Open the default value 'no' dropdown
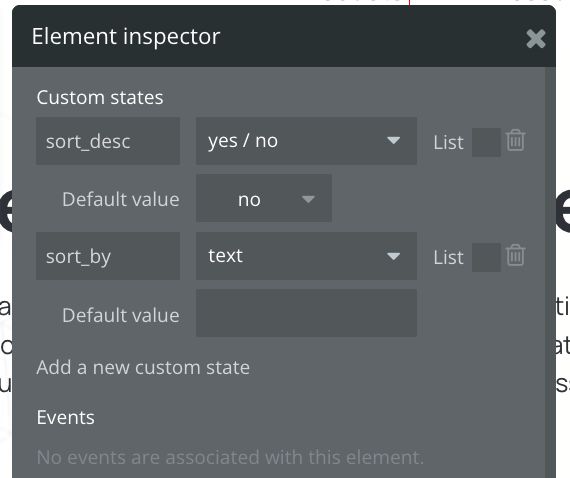This screenshot has width=570, height=478. click(x=264, y=198)
